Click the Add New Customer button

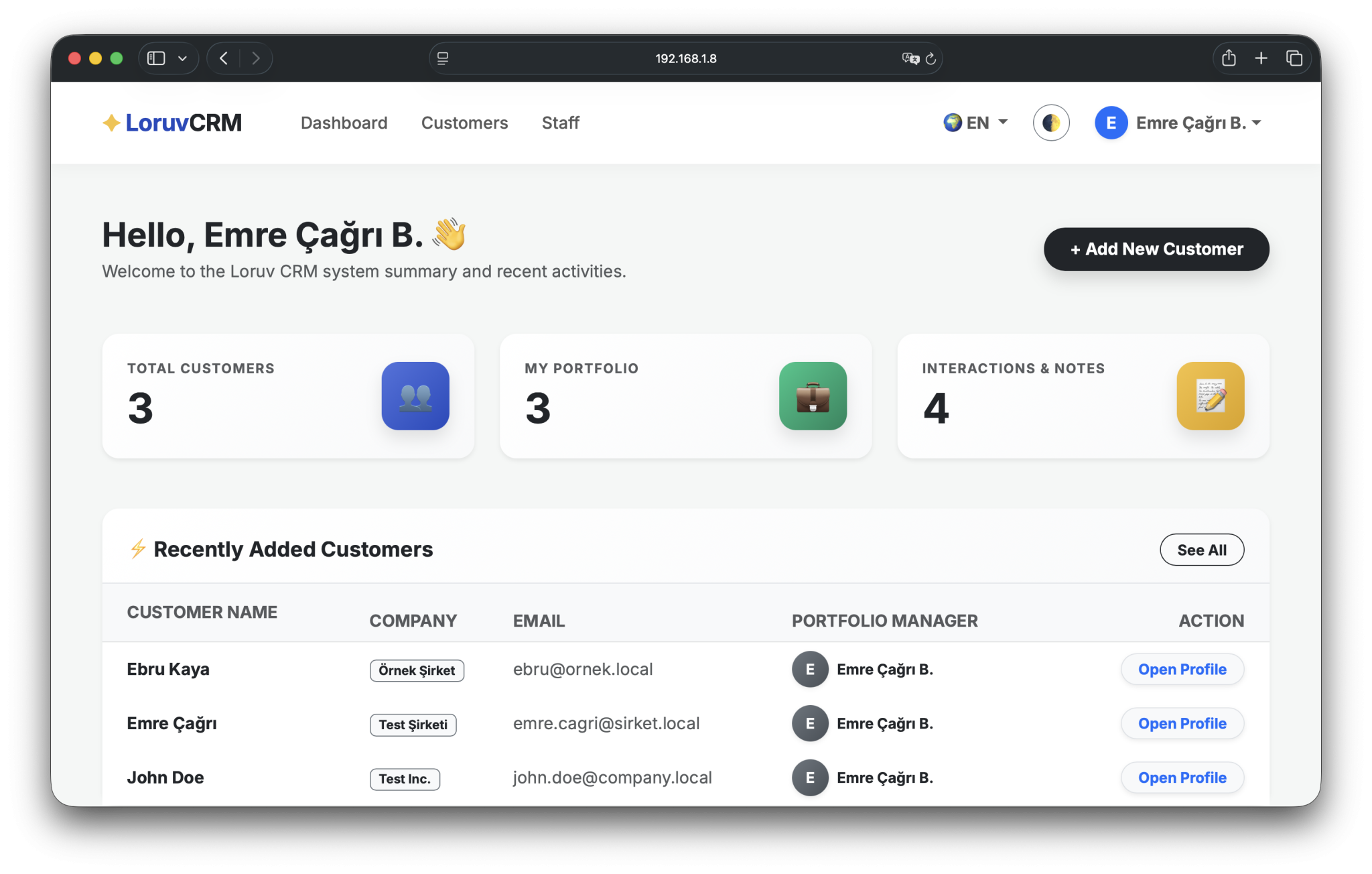pyautogui.click(x=1156, y=249)
